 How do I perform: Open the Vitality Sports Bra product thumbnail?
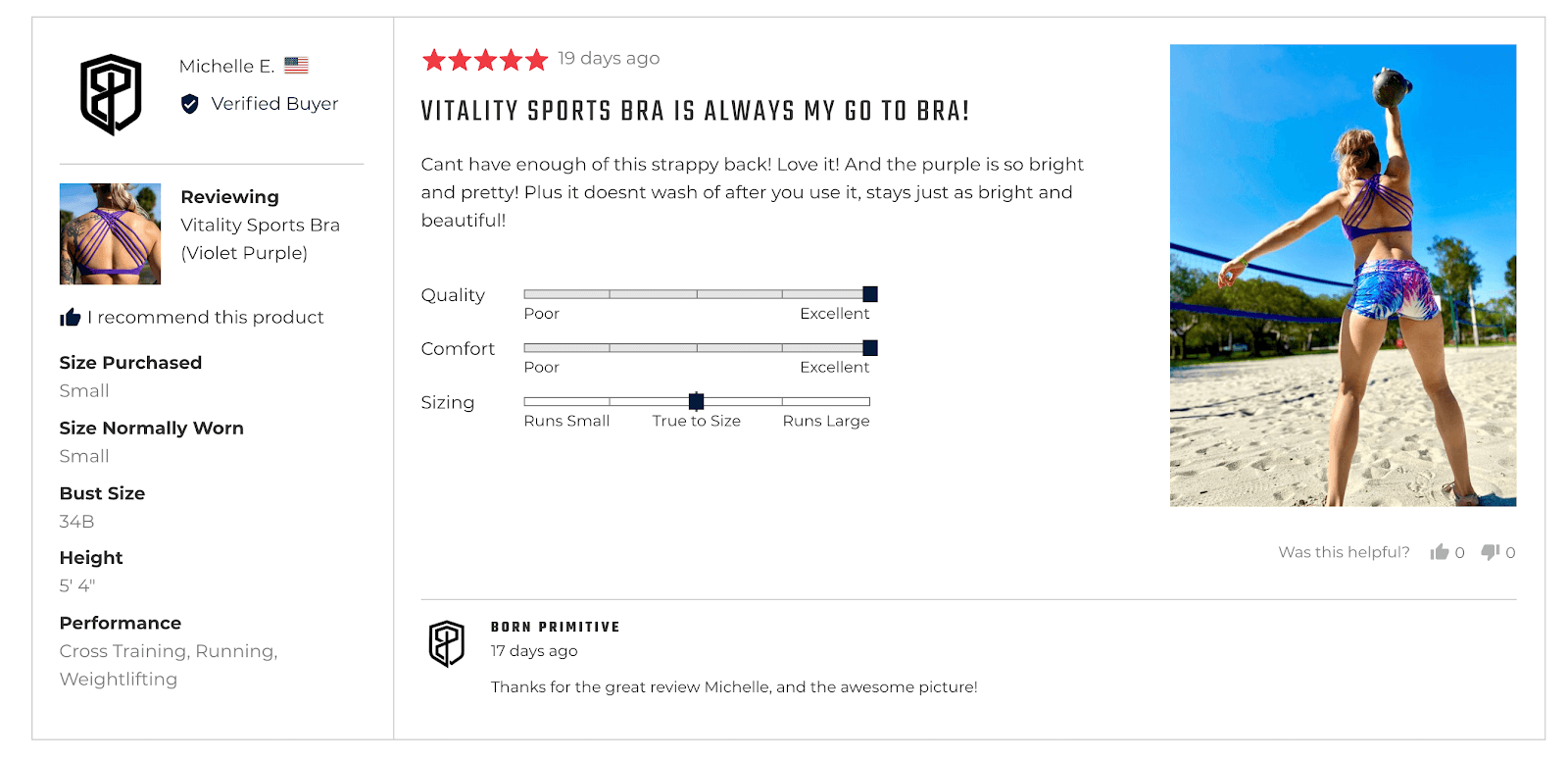[x=110, y=233]
